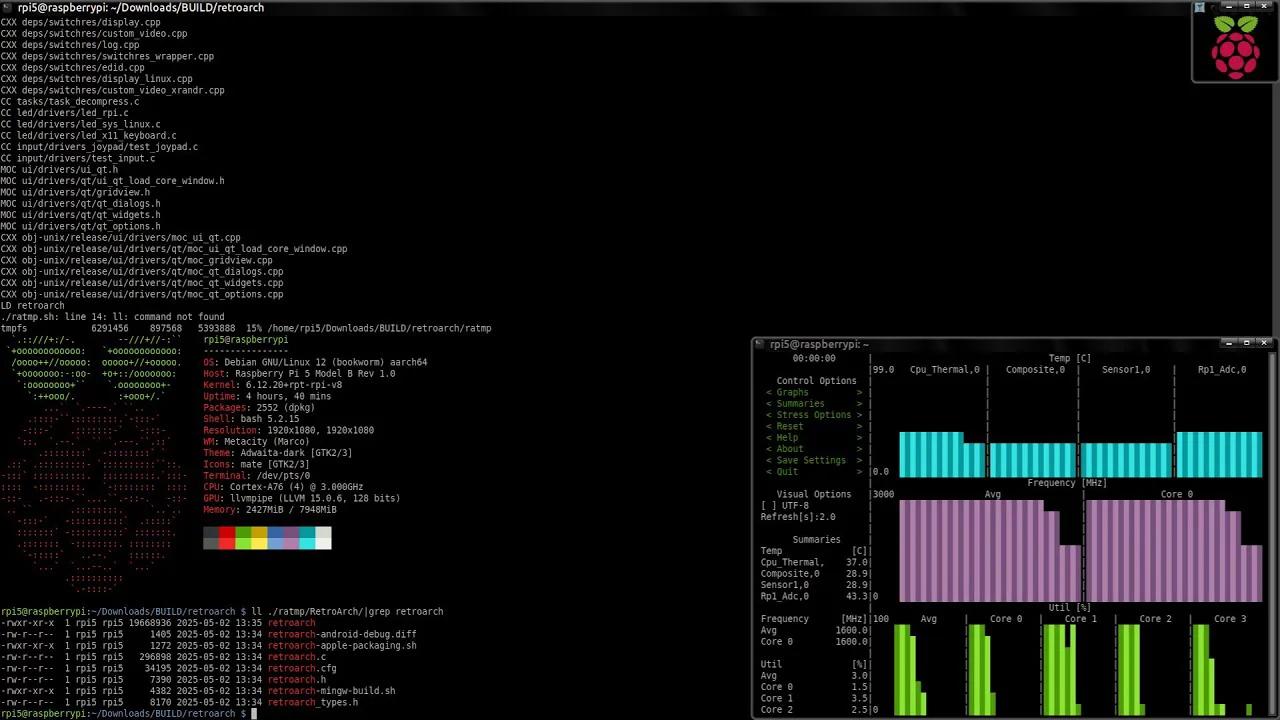Click Quit in s-tui Control Options

click(813, 472)
